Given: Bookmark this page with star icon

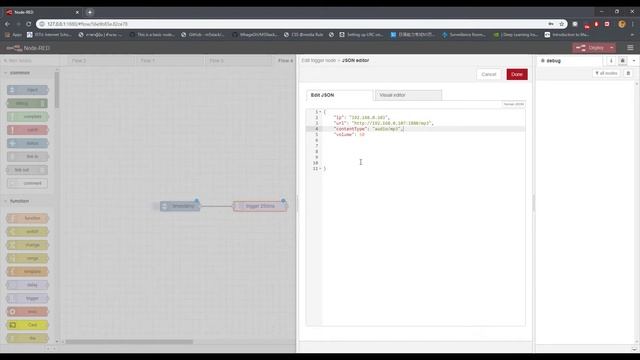Looking at the screenshot, I should (x=561, y=24).
